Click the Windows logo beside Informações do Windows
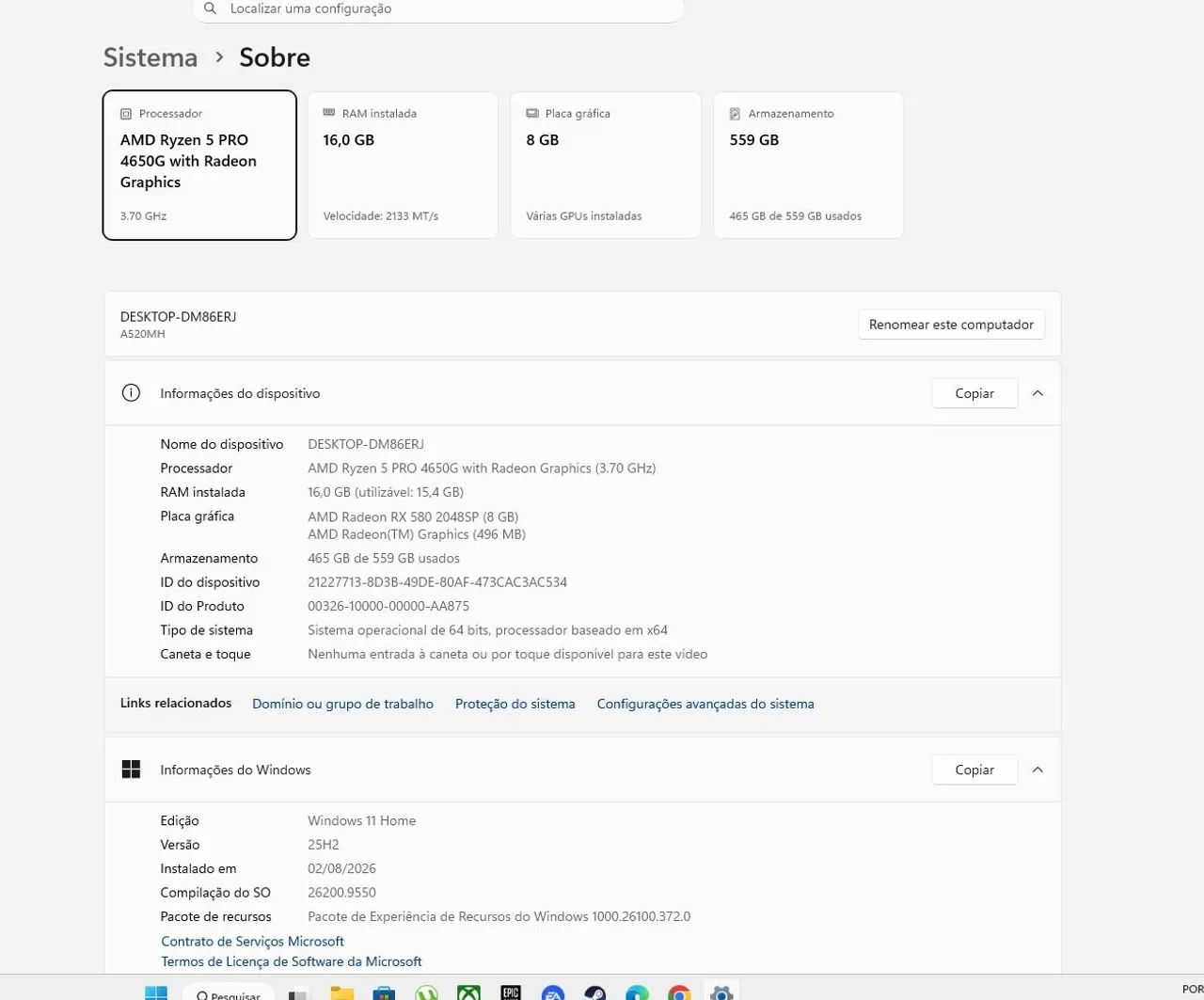The width and height of the screenshot is (1204, 1000). tap(131, 770)
